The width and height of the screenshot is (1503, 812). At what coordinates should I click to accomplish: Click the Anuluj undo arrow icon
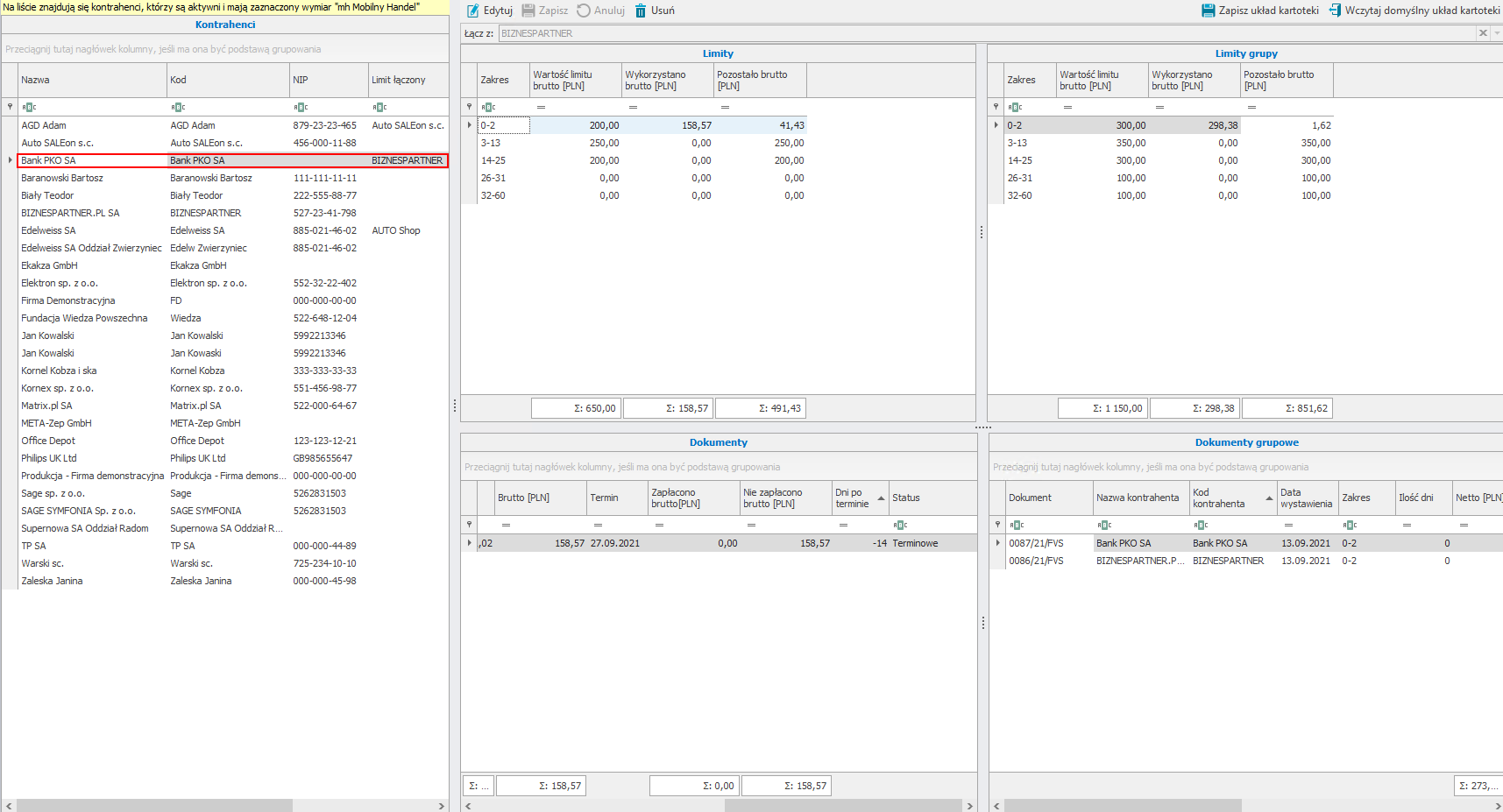click(584, 11)
